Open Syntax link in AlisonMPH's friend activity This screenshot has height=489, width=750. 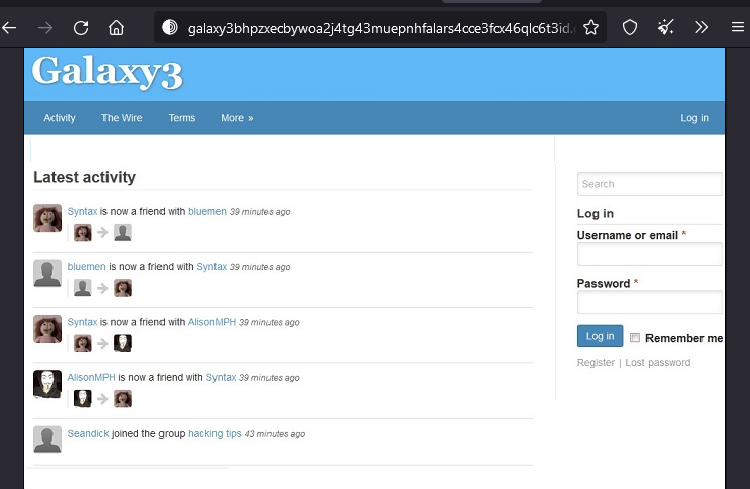pyautogui.click(x=221, y=378)
